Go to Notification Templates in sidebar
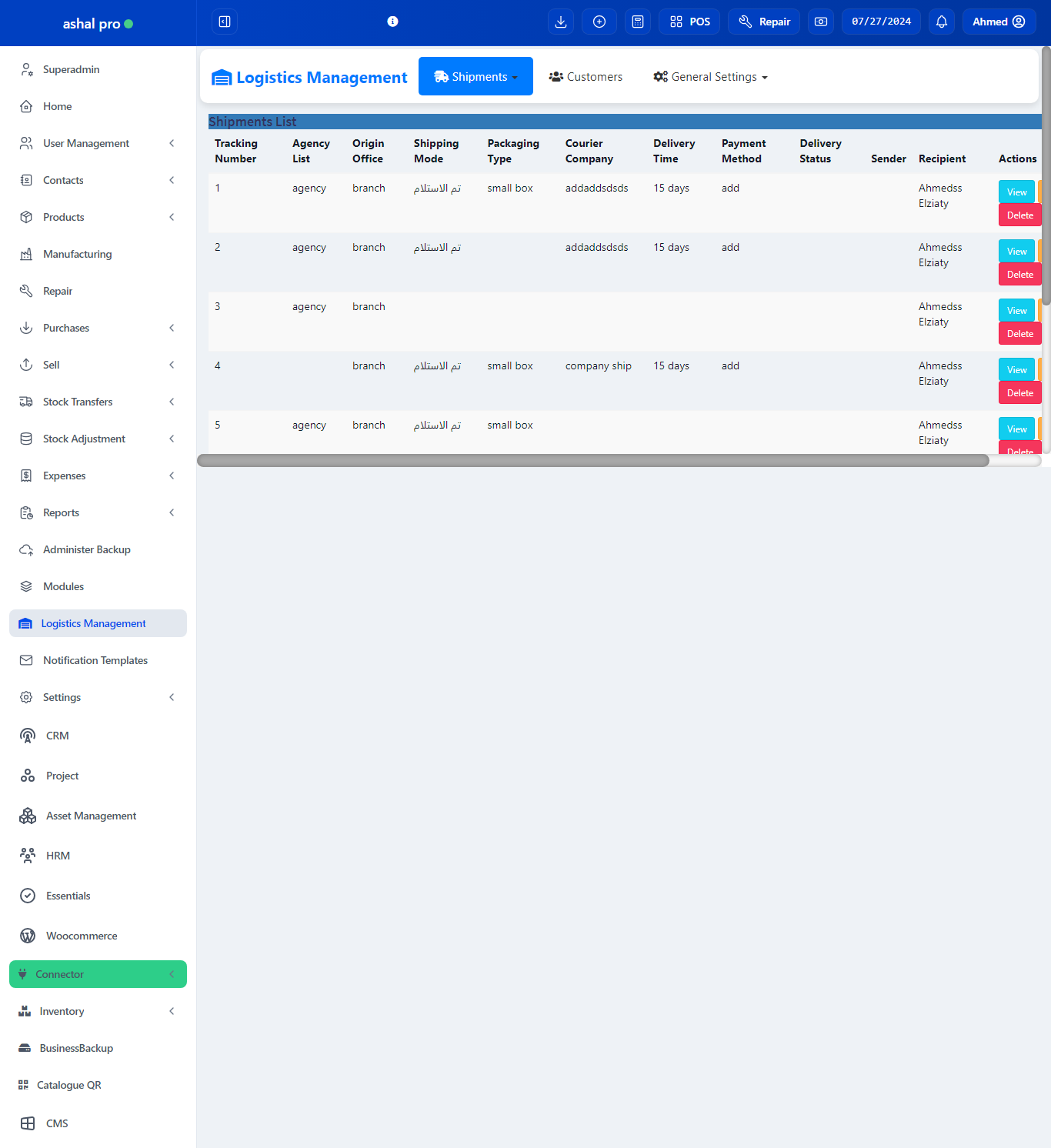Image resolution: width=1051 pixels, height=1148 pixels. pyautogui.click(x=95, y=660)
